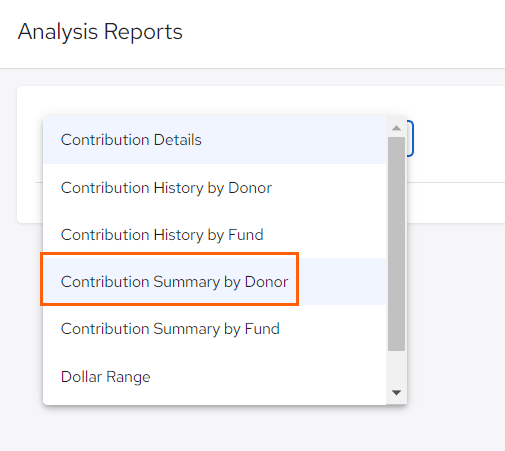Image resolution: width=505 pixels, height=451 pixels.
Task: Click blank row space right of Dollar Range
Action: pos(267,377)
